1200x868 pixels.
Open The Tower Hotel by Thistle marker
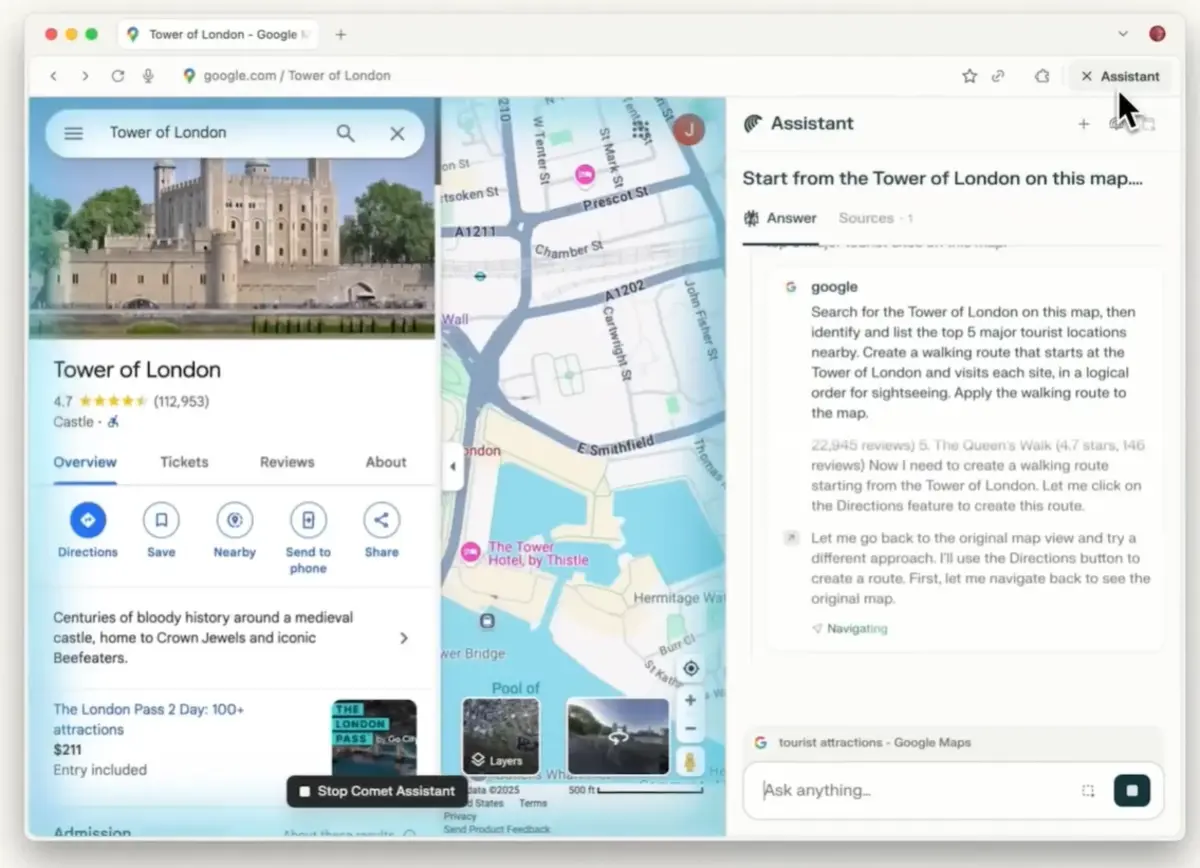470,552
